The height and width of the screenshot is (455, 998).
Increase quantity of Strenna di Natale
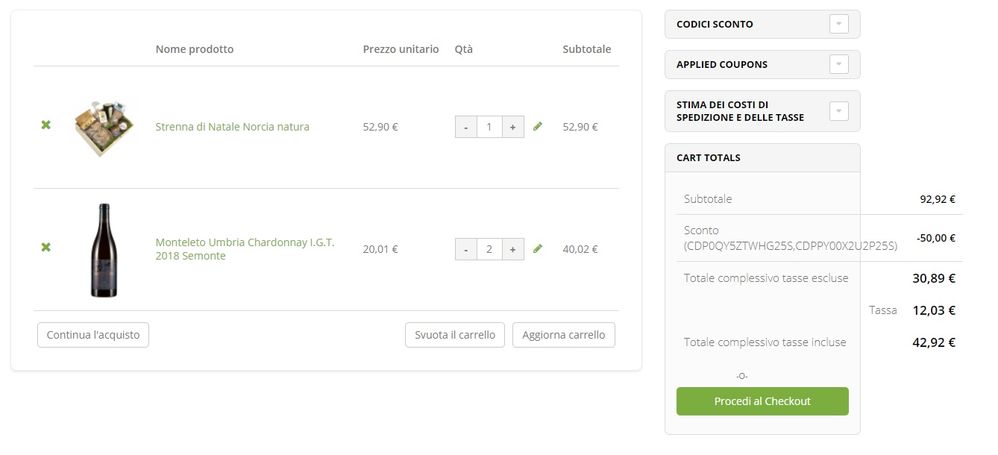point(512,127)
